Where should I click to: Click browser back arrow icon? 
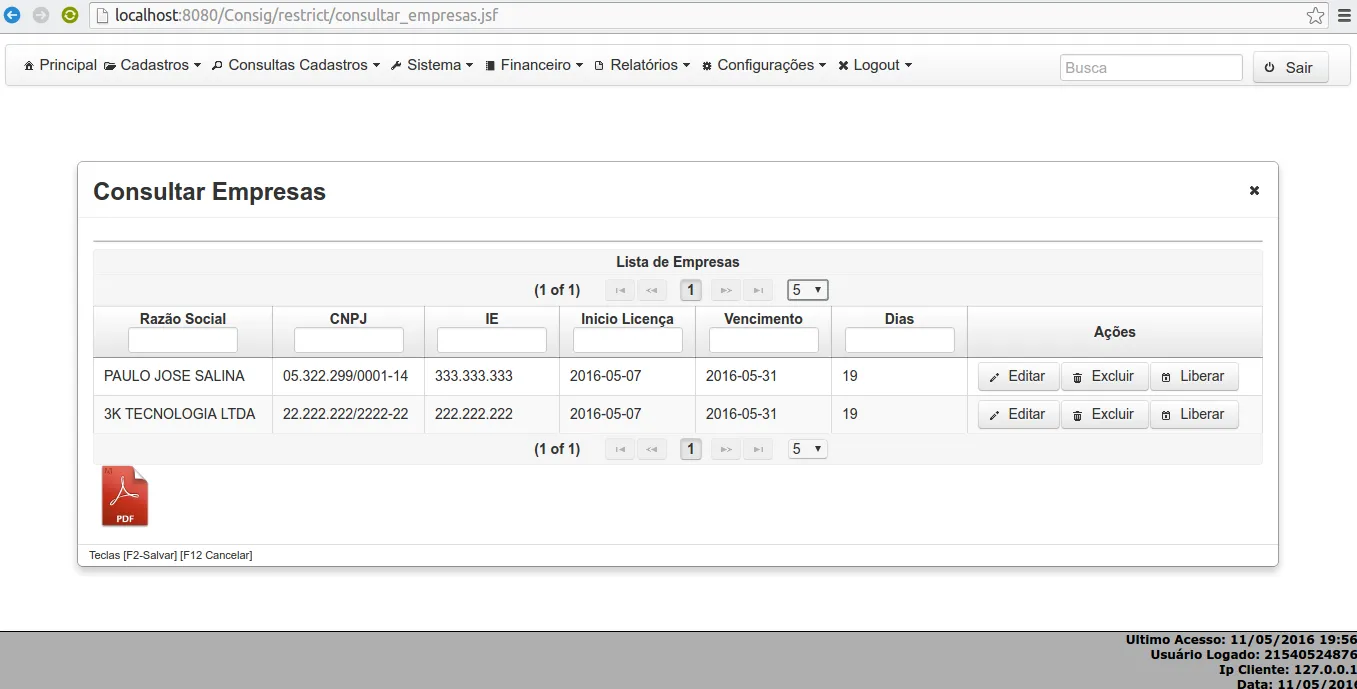click(x=12, y=15)
